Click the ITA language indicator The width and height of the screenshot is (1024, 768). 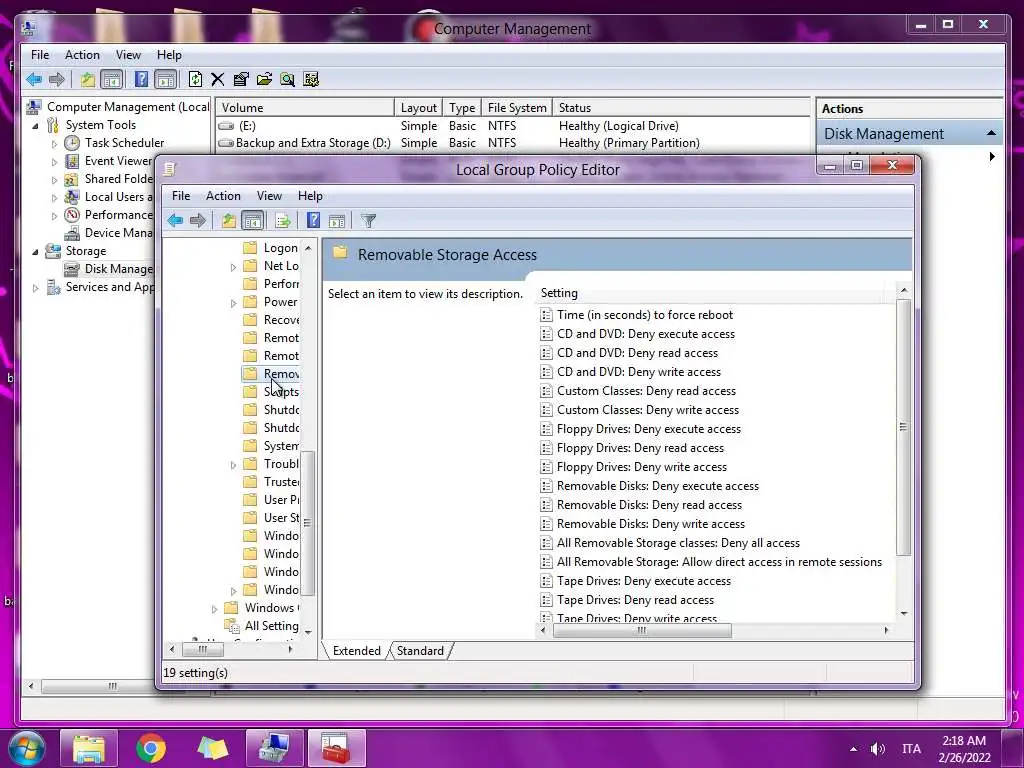point(912,749)
